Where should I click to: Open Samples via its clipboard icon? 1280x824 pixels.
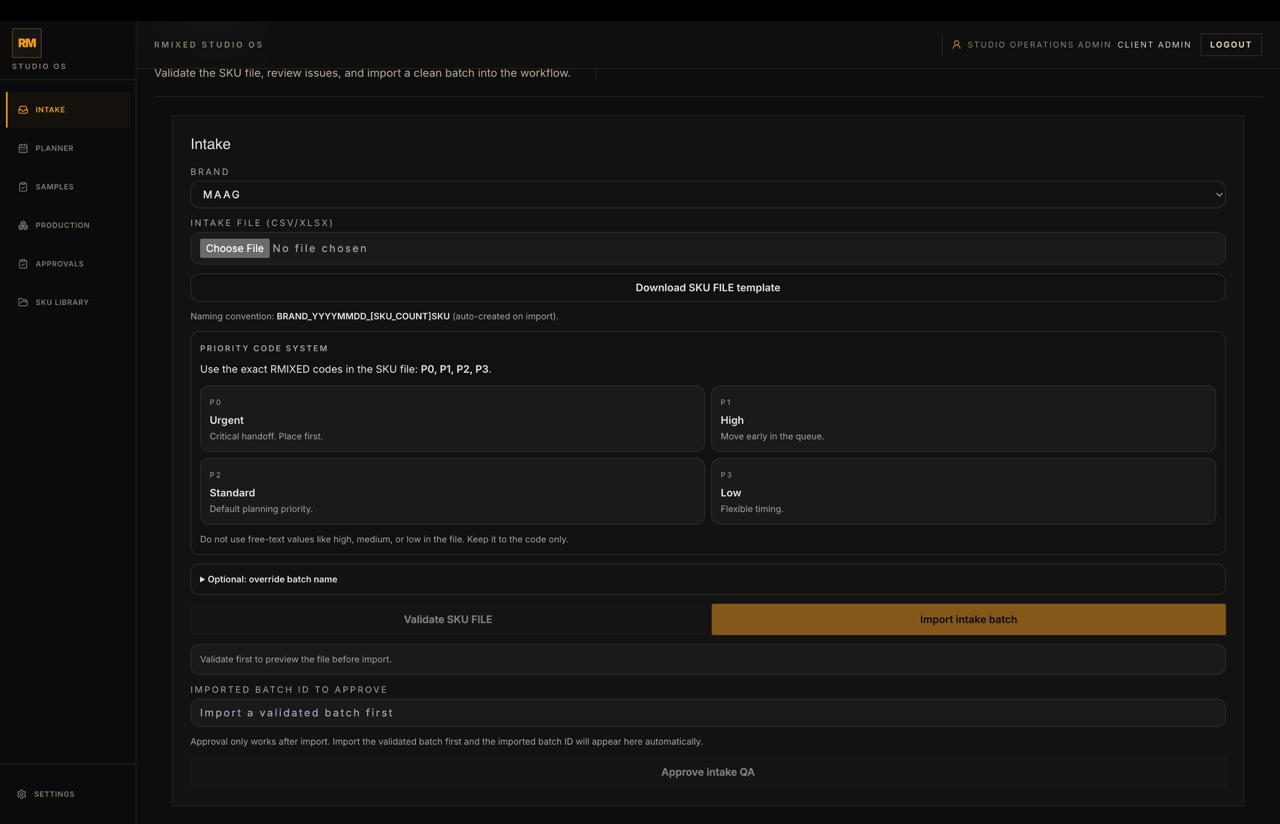pos(22,186)
